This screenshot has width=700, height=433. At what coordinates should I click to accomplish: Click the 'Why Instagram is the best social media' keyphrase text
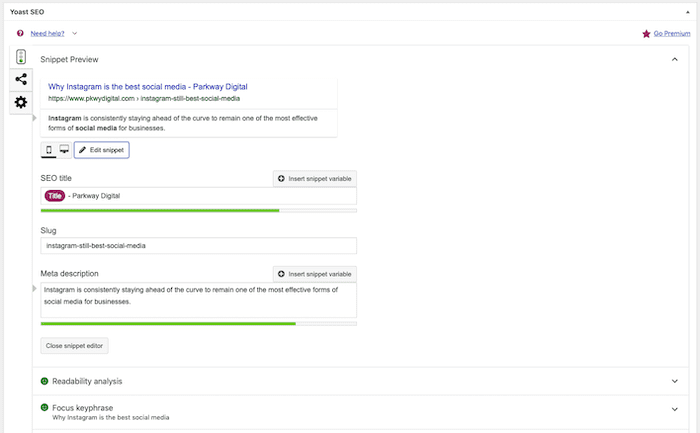[x=111, y=417]
